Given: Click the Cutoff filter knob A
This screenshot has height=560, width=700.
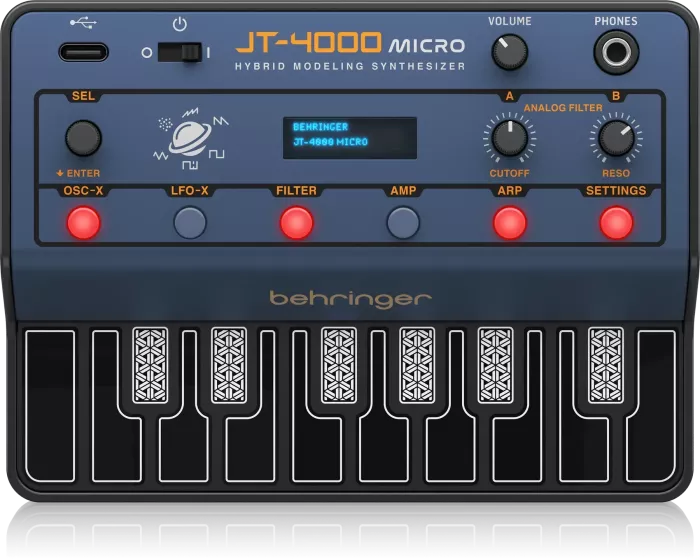Looking at the screenshot, I should tap(508, 136).
